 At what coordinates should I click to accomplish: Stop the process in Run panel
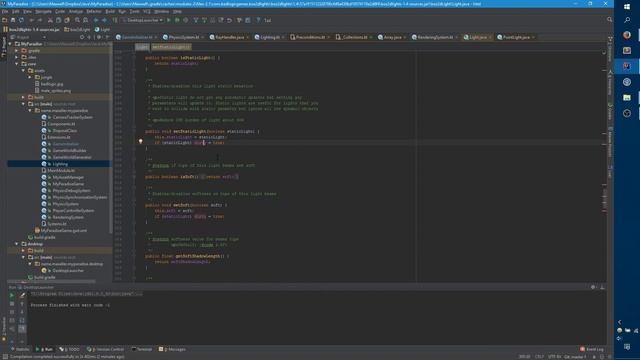12,304
